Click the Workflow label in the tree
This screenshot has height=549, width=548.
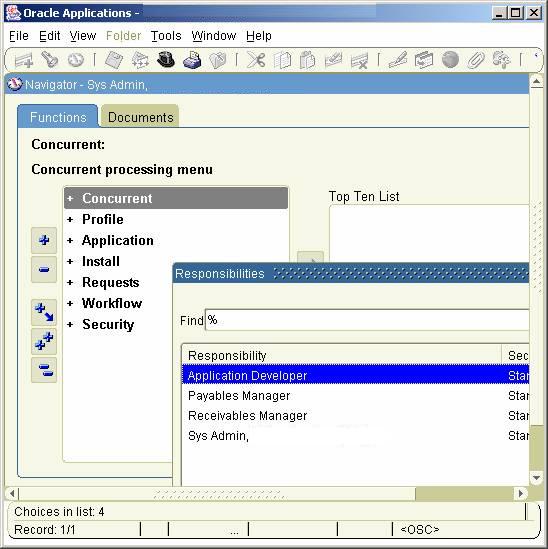(112, 304)
